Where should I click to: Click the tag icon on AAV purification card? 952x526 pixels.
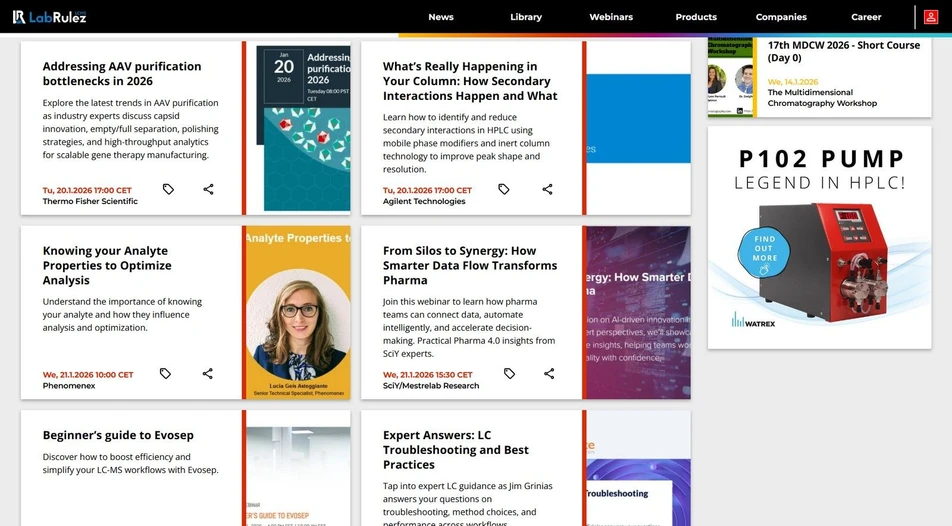click(168, 189)
